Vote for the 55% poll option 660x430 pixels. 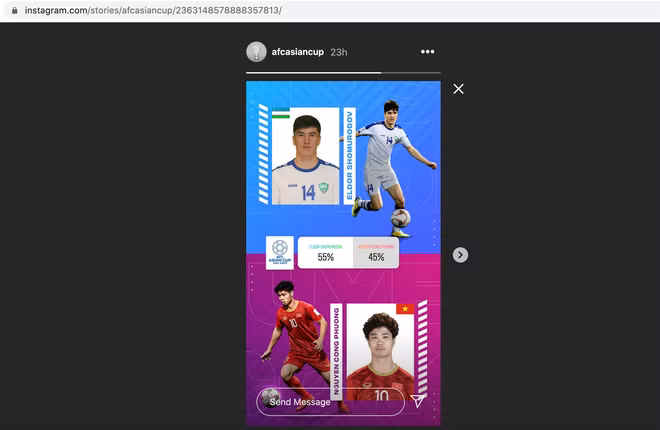click(x=326, y=253)
